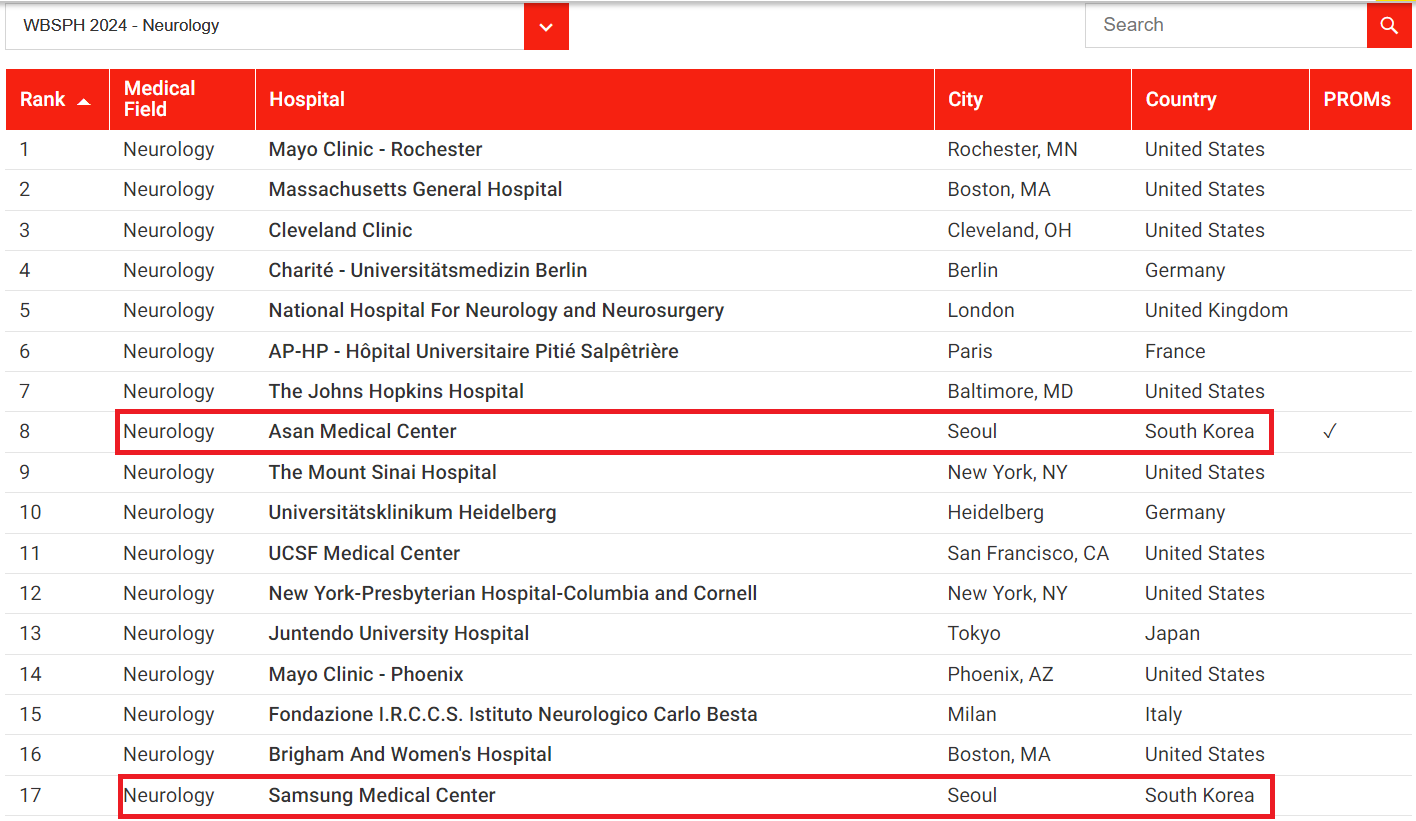Sort by PROMs column header
Screen dimensions: 1416x821
(x=1360, y=99)
